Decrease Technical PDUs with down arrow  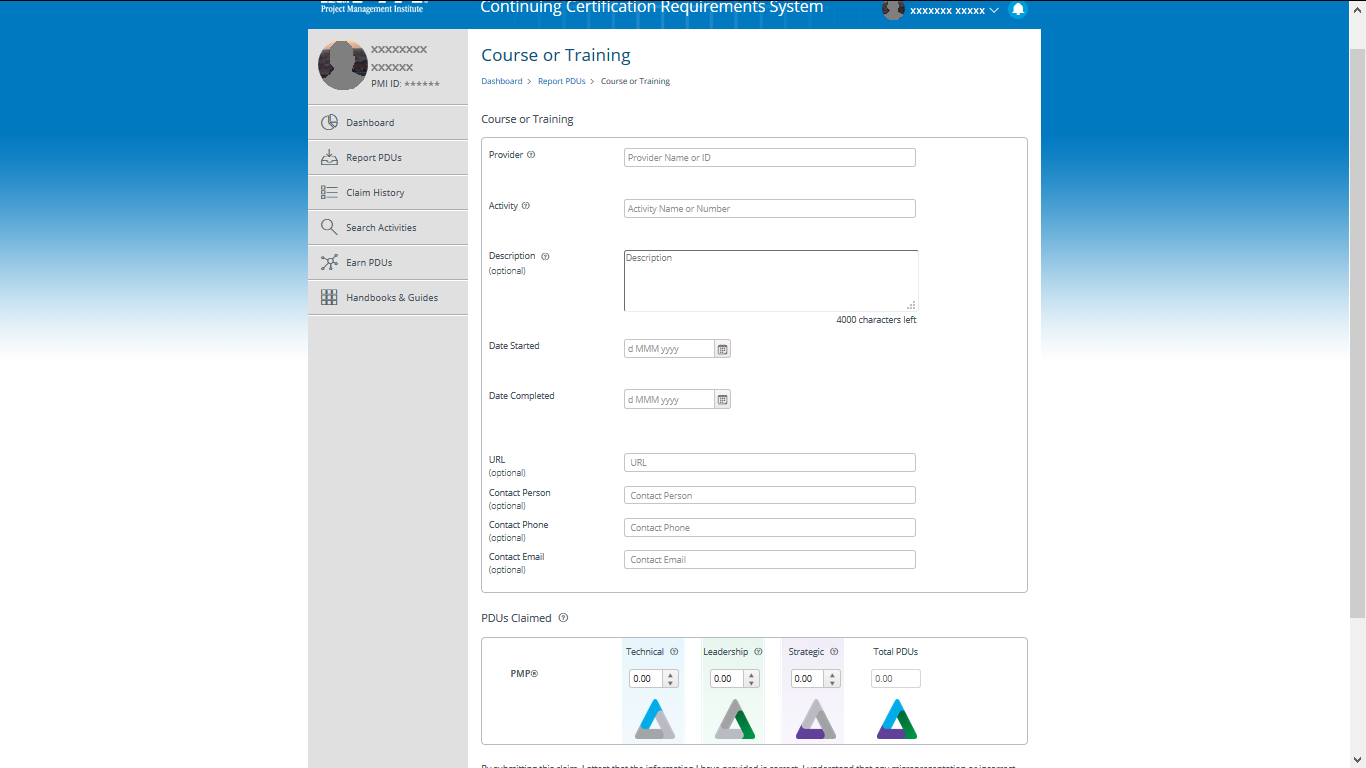click(x=670, y=683)
